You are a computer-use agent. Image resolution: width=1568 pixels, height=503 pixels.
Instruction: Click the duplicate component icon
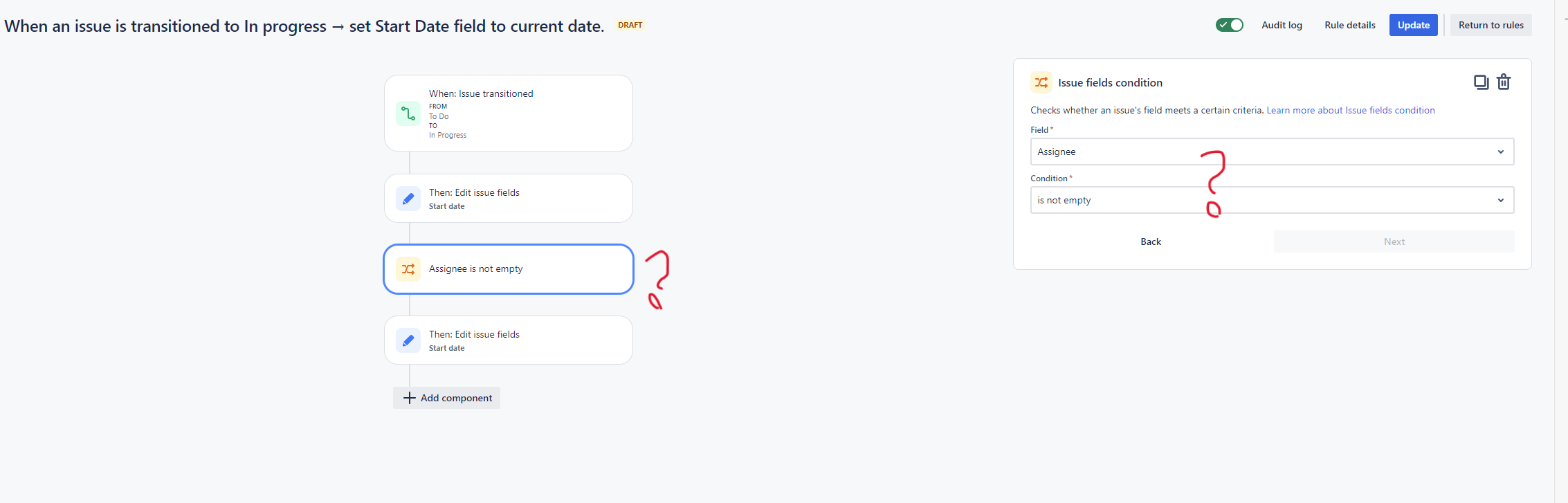[x=1481, y=82]
